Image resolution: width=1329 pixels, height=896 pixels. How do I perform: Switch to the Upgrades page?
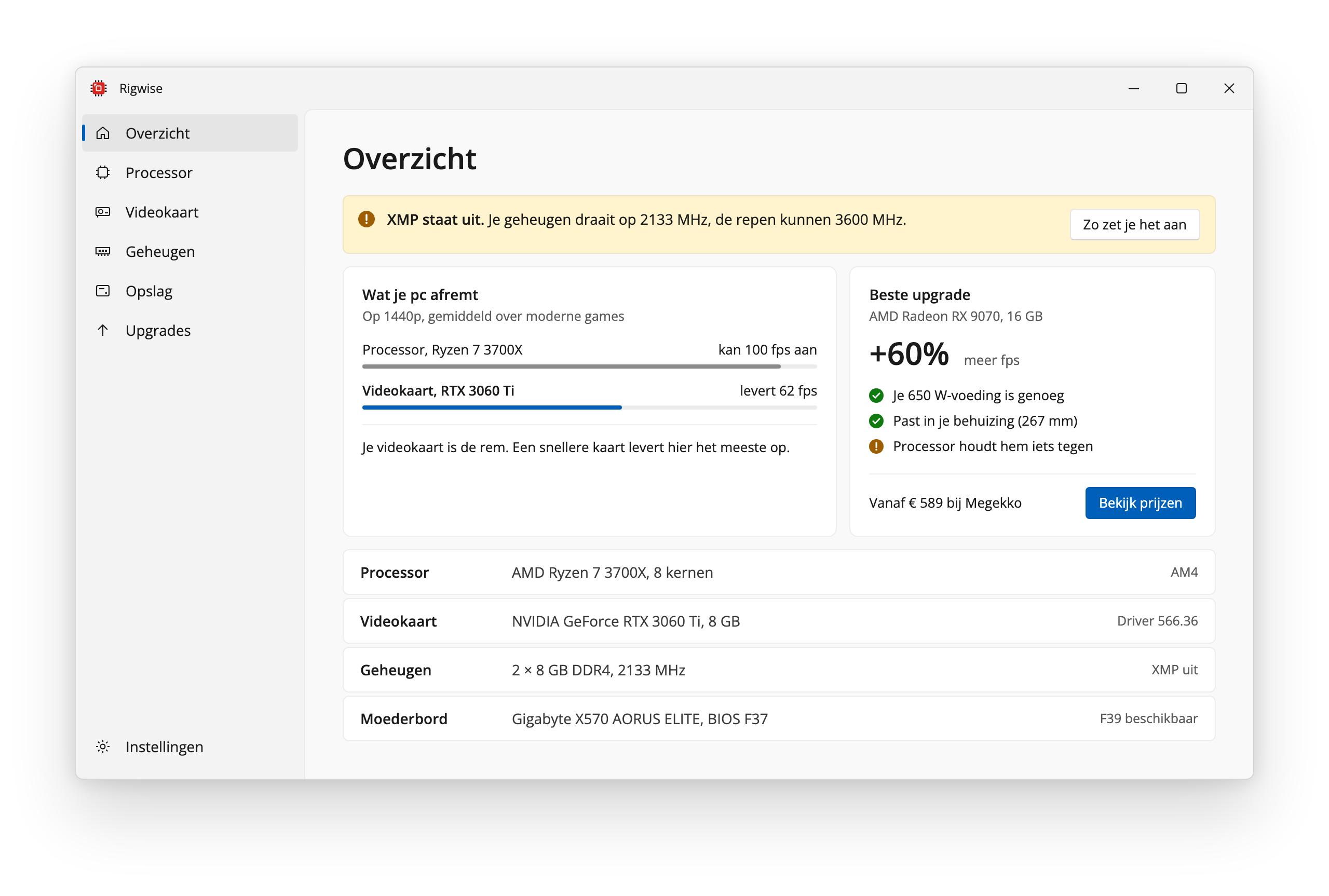coord(191,330)
